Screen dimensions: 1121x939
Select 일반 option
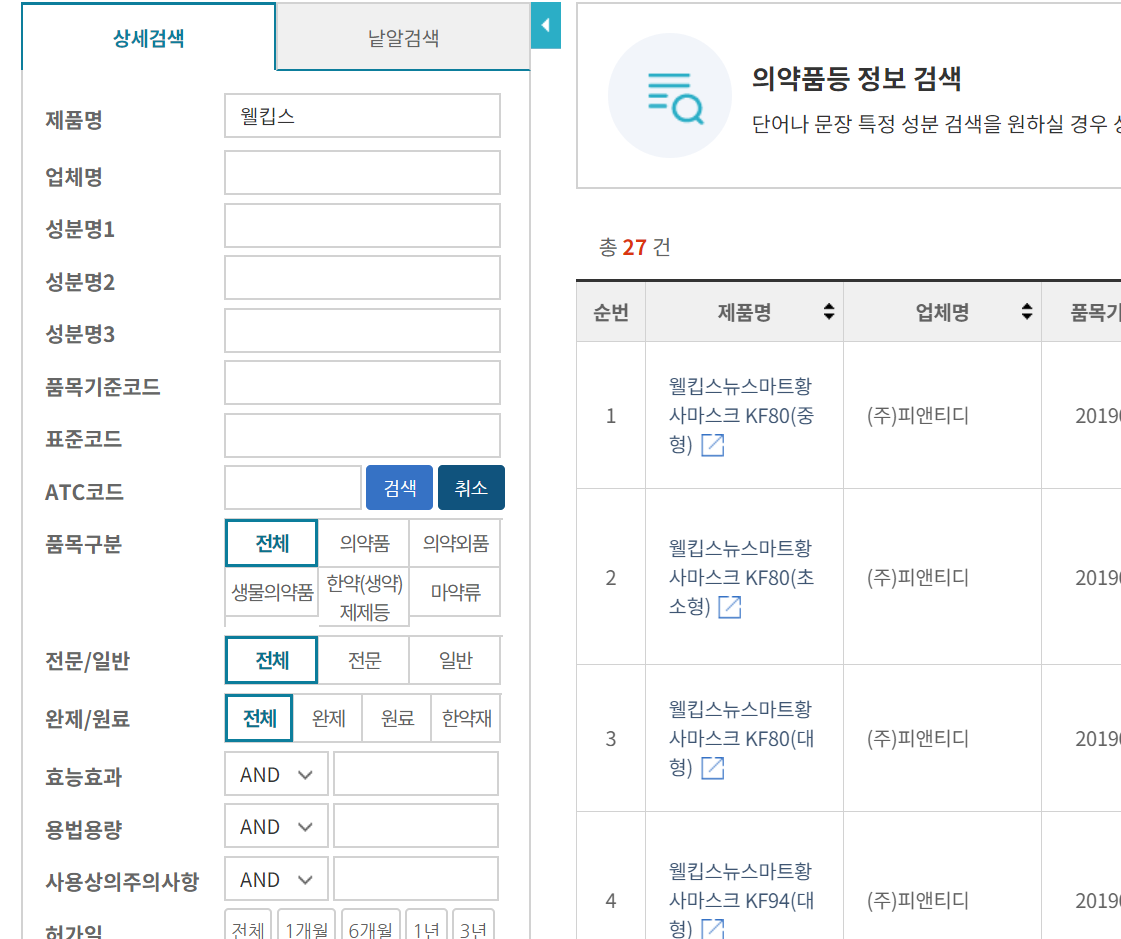click(x=455, y=660)
